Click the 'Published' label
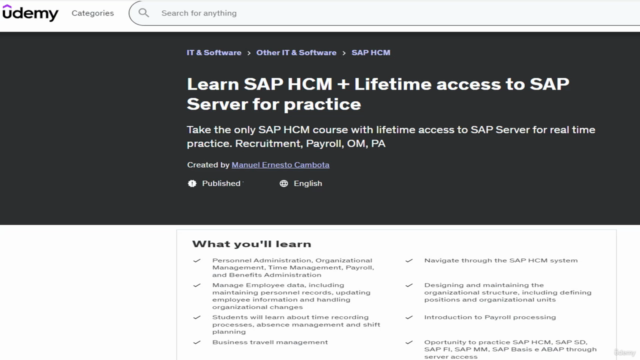This screenshot has height=360, width=640. tap(221, 184)
